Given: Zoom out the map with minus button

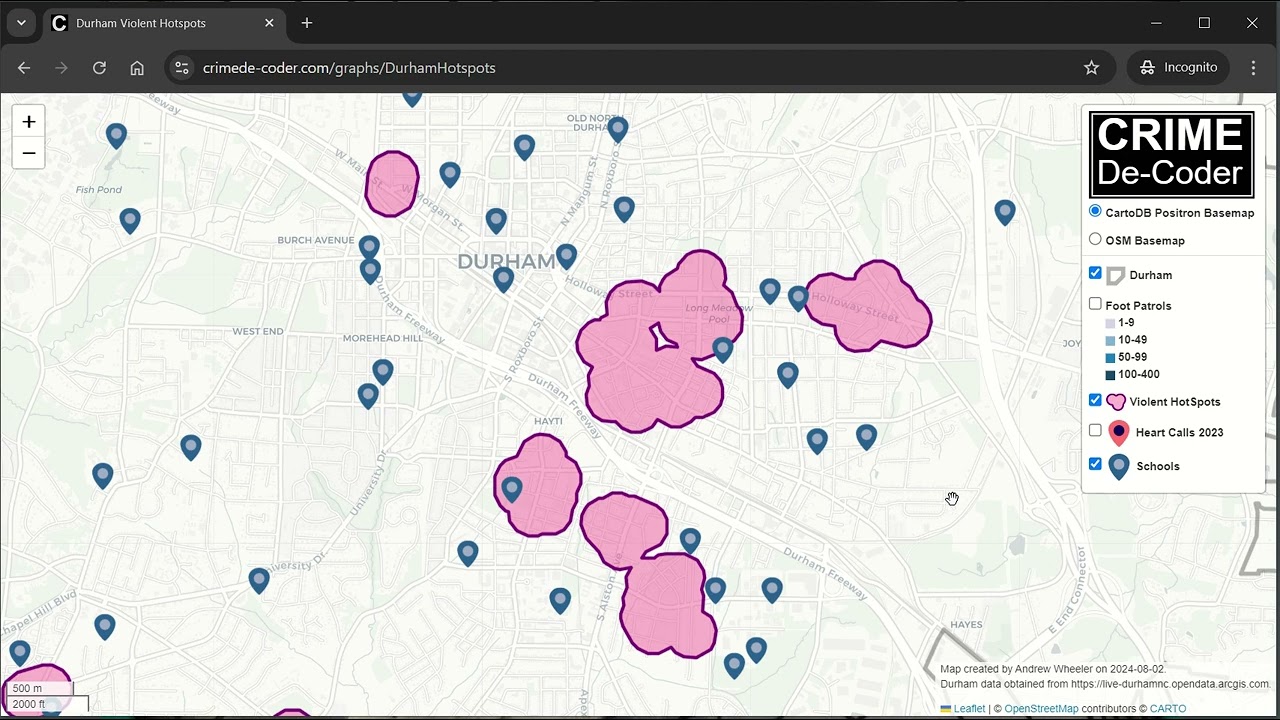Looking at the screenshot, I should [x=29, y=153].
